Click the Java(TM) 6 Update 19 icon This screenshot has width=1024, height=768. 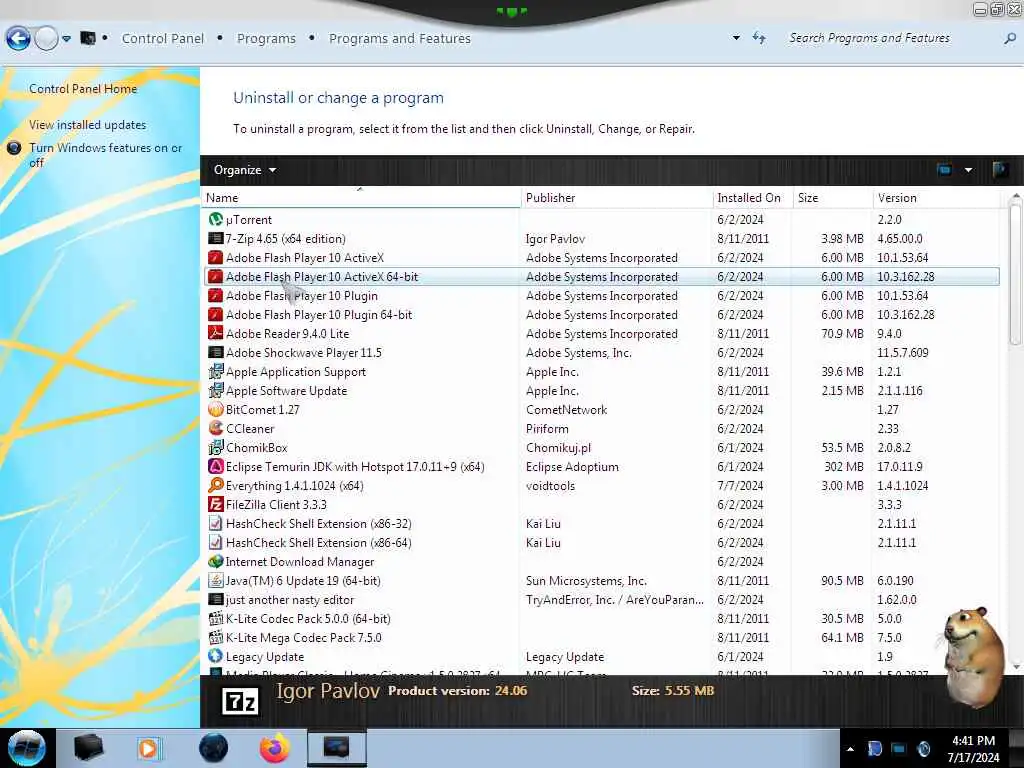click(x=216, y=580)
